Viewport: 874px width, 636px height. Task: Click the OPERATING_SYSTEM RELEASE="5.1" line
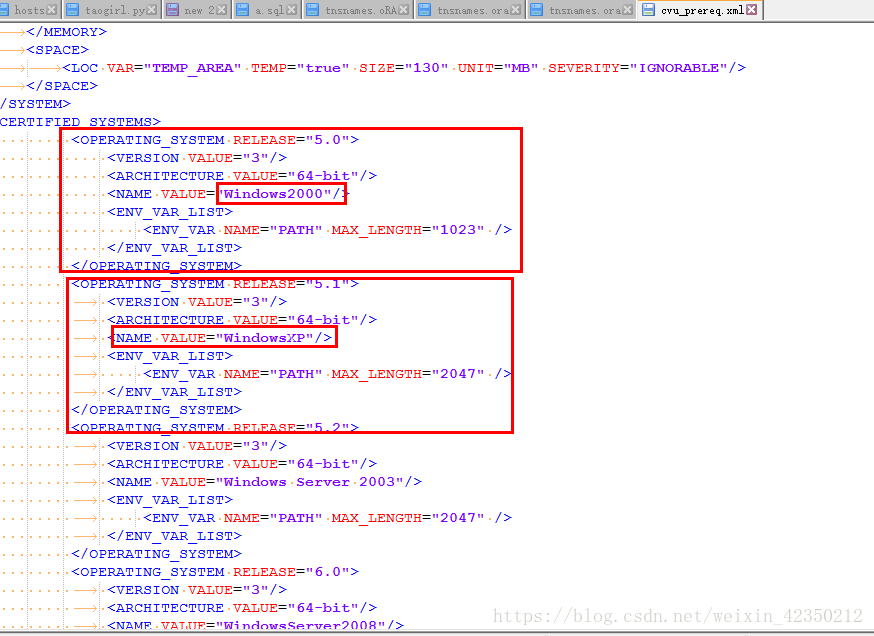(215, 284)
